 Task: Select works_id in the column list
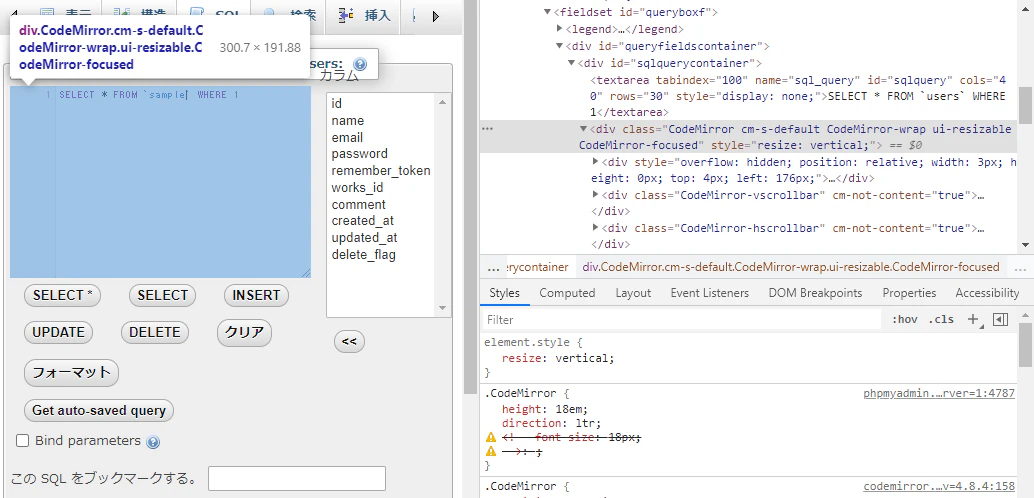pos(380,188)
